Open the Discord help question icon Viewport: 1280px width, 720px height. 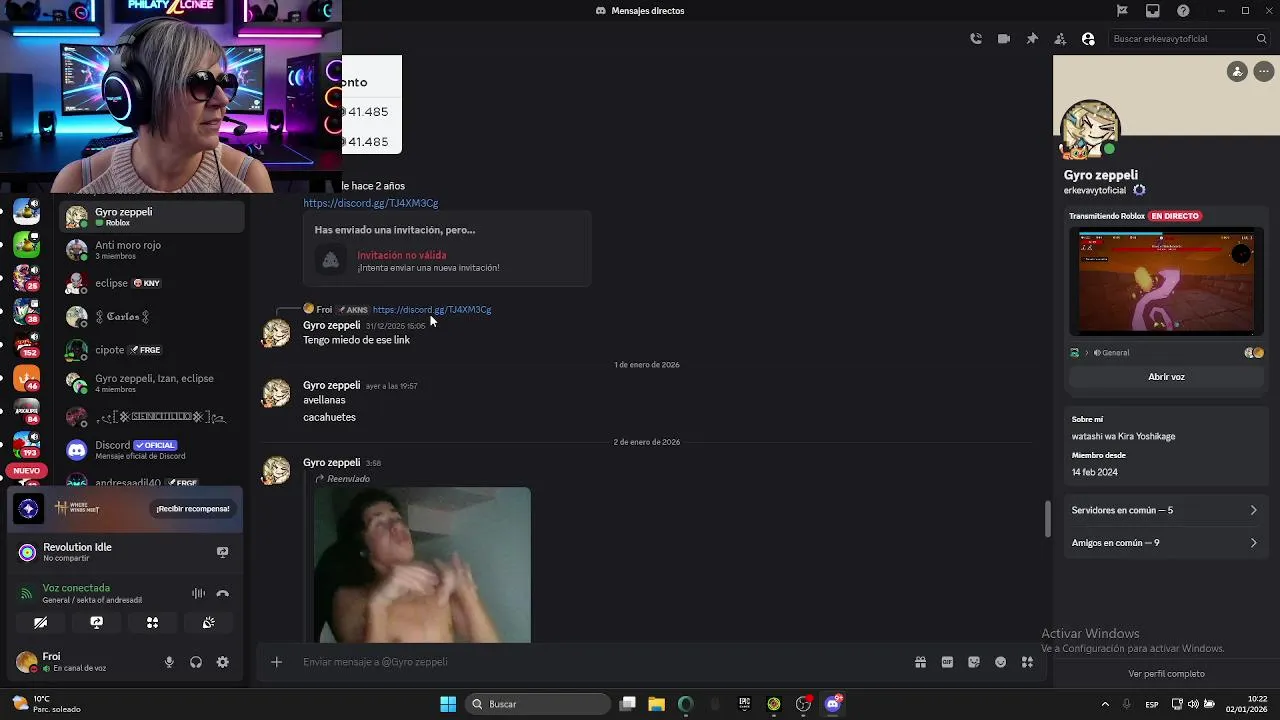1183,11
